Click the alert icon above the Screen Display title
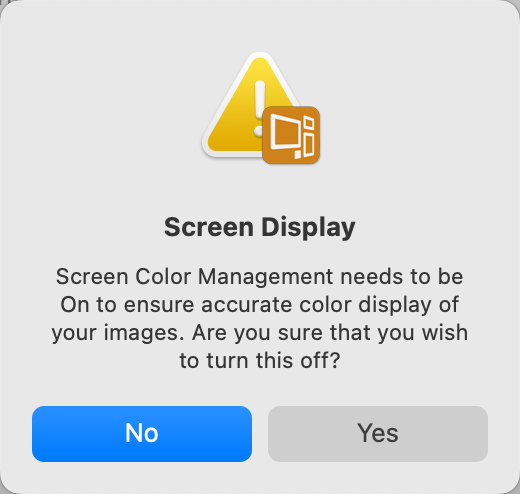 [x=260, y=108]
